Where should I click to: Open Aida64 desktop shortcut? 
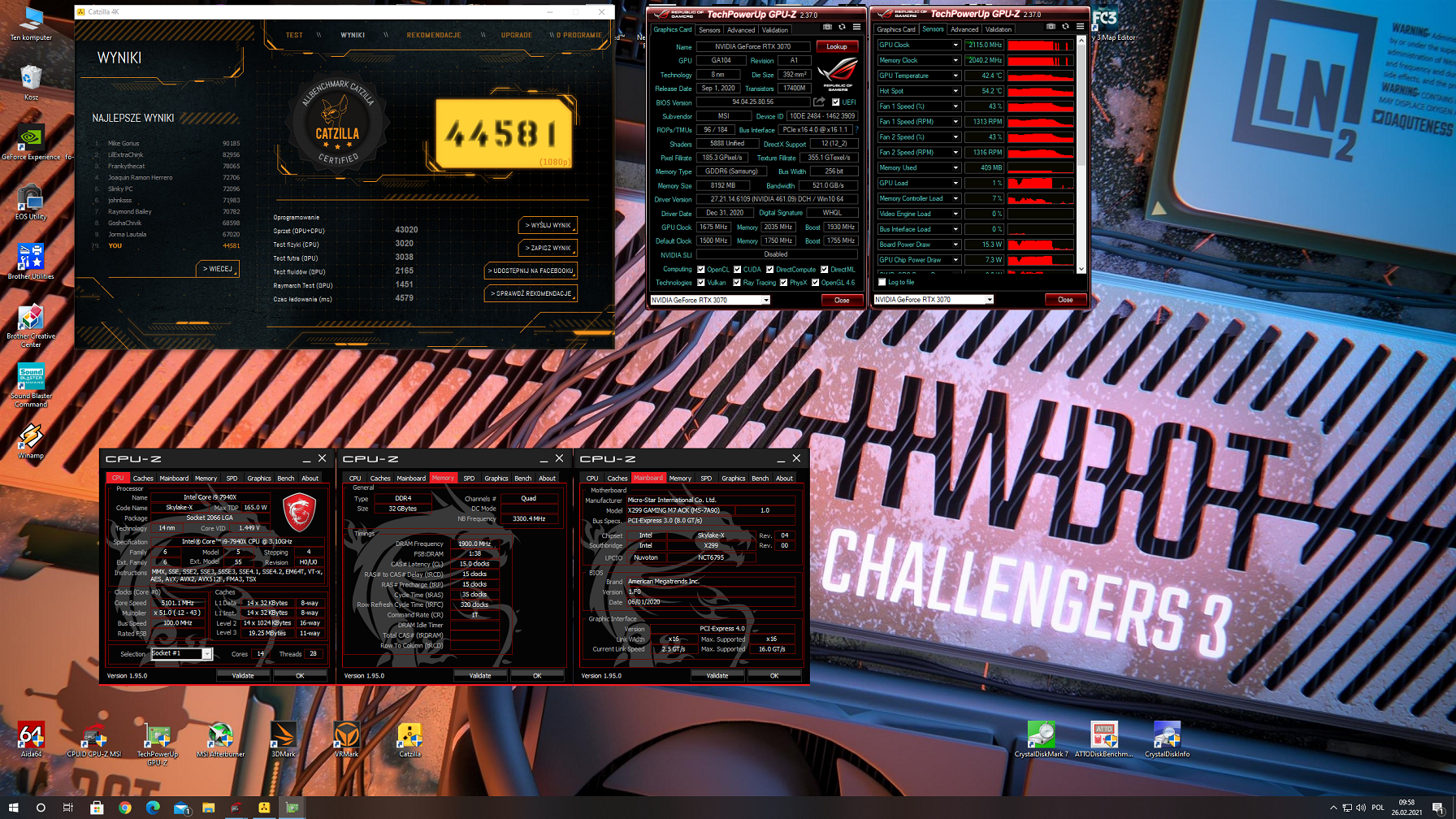point(31,739)
